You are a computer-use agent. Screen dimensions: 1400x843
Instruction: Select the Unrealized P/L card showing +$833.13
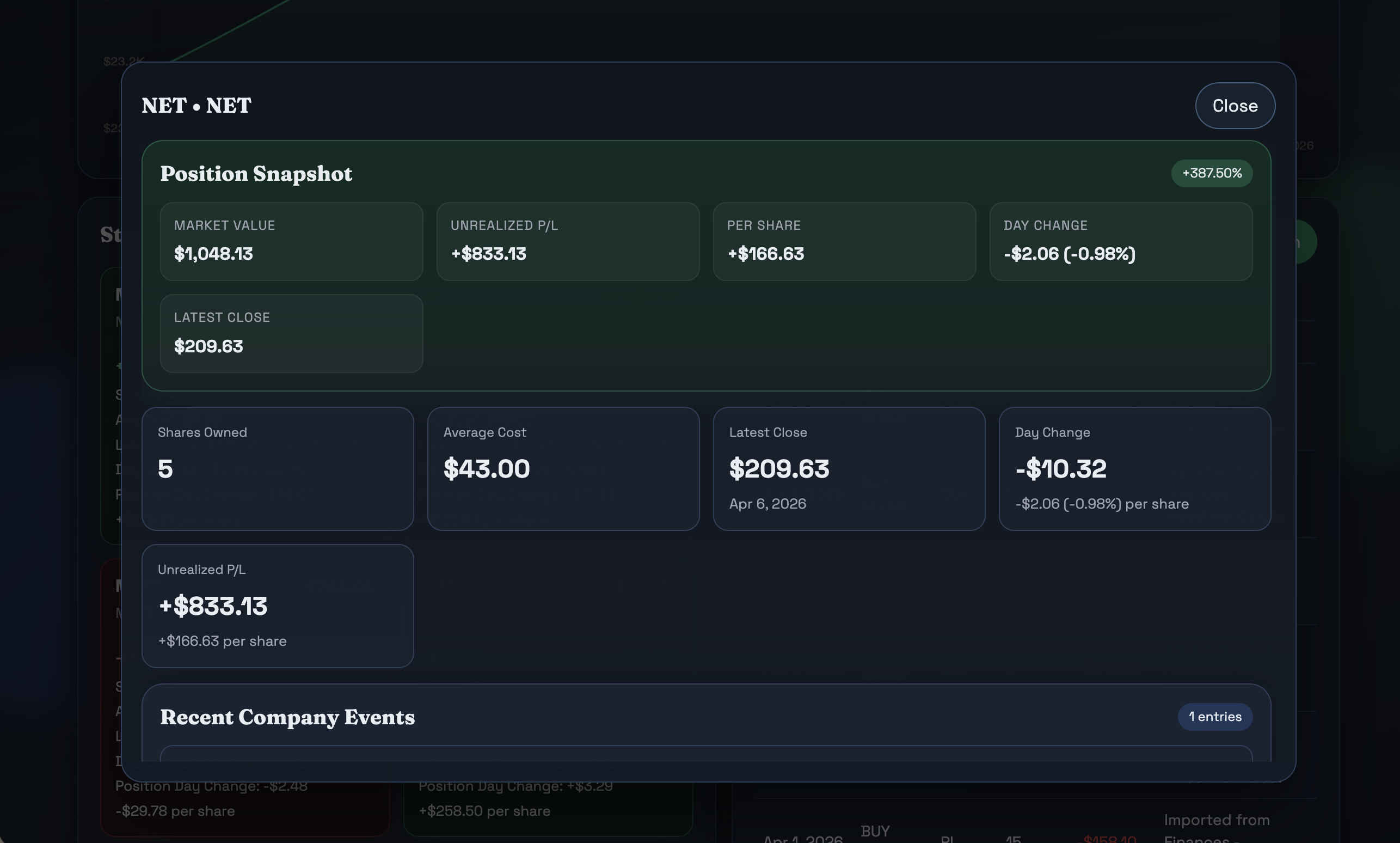(278, 606)
